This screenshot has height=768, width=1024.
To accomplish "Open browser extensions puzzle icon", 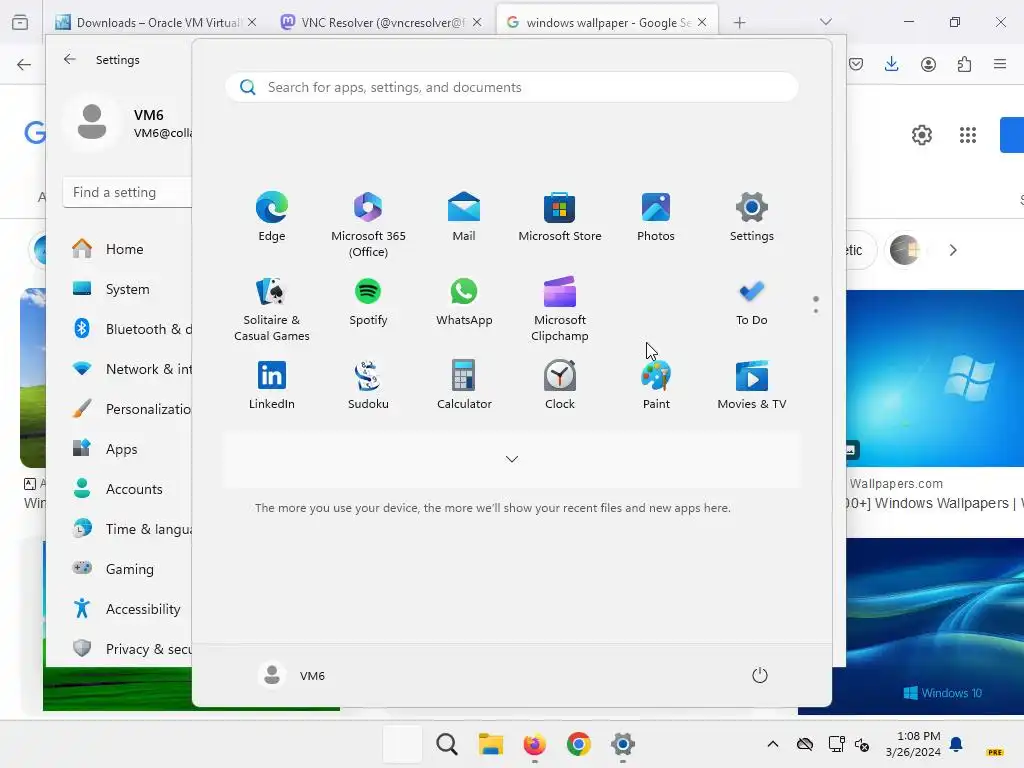I will (964, 64).
